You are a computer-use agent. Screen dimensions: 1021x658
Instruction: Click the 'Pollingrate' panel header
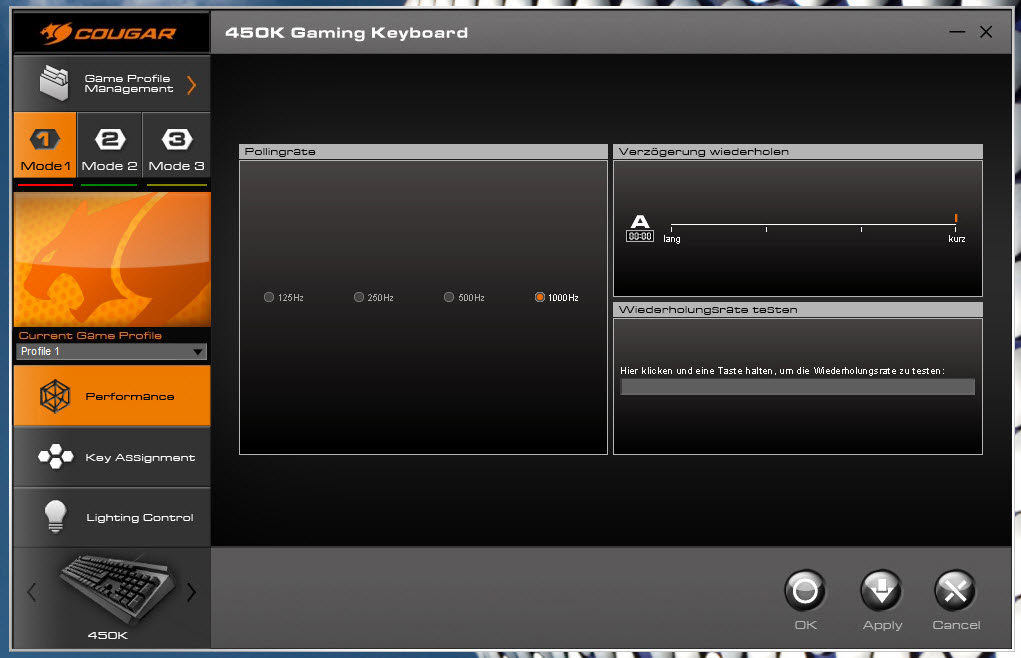(423, 152)
